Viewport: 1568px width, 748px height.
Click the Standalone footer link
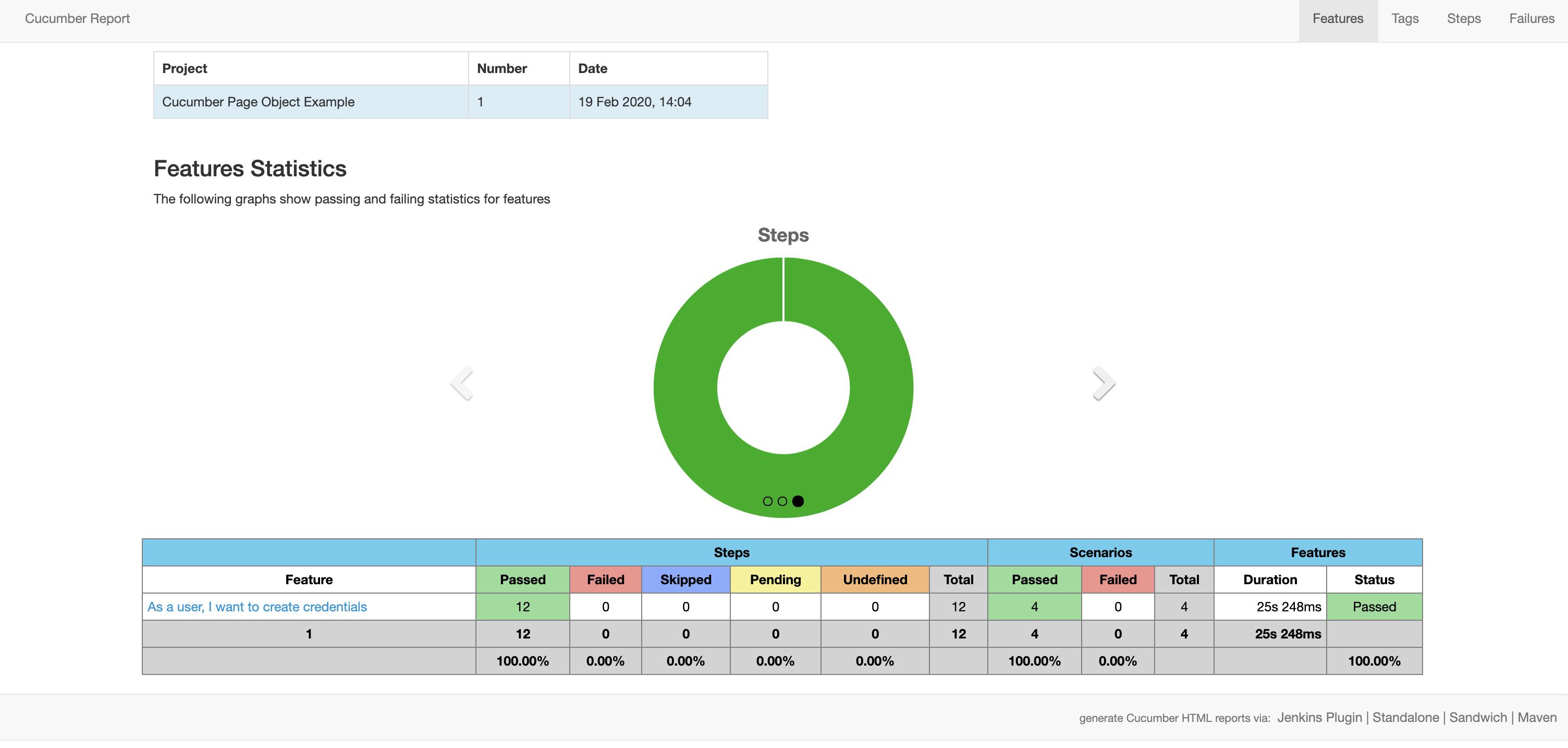point(1405,718)
